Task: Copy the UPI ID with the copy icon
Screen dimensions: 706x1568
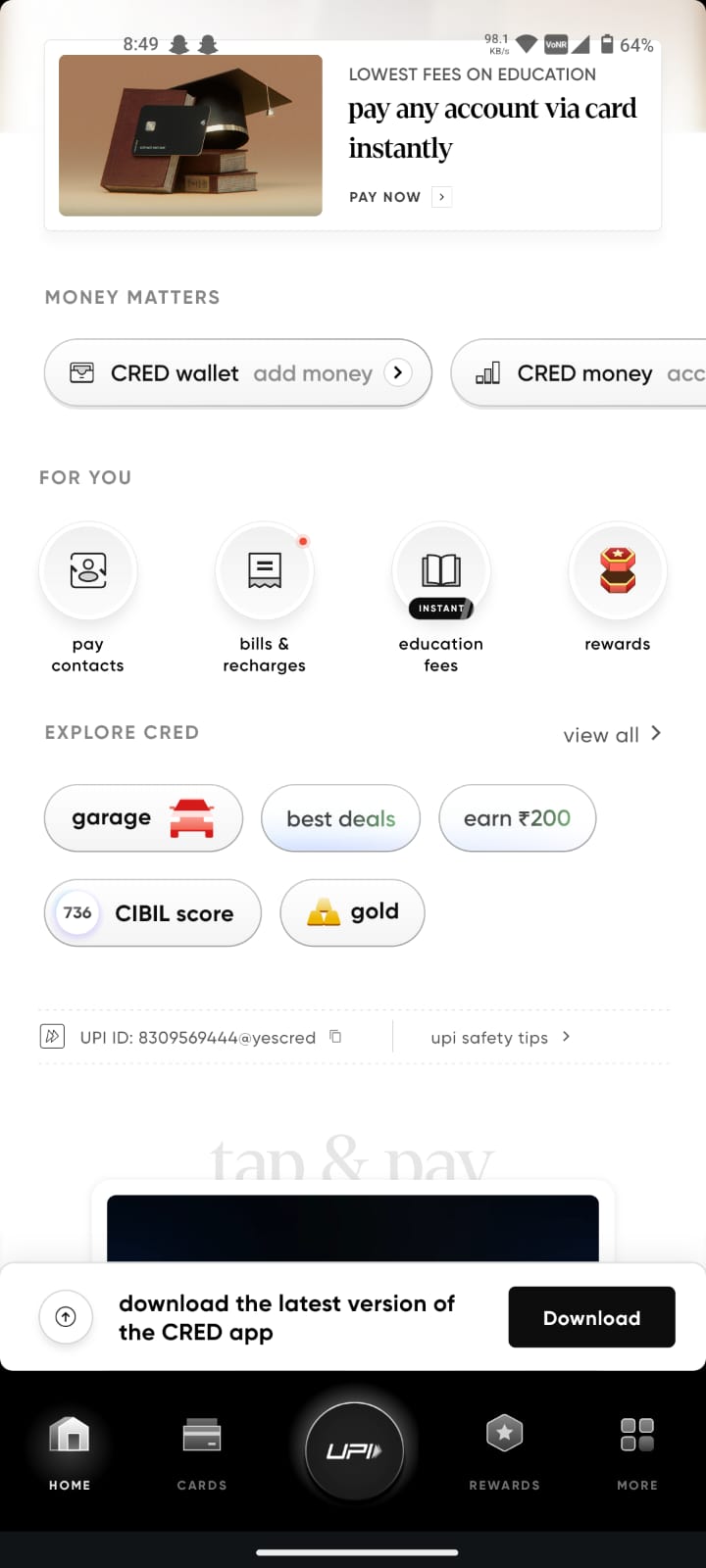Action: tap(335, 1037)
